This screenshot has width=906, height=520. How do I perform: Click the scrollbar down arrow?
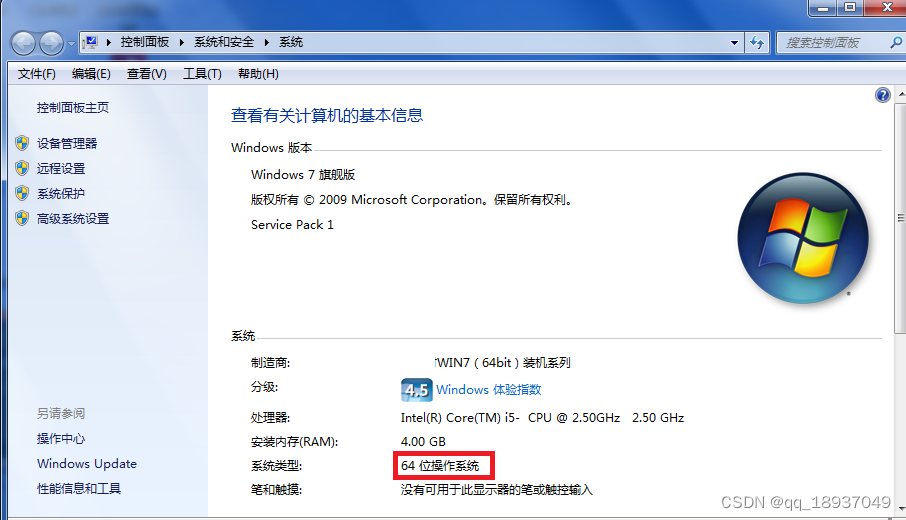901,508
